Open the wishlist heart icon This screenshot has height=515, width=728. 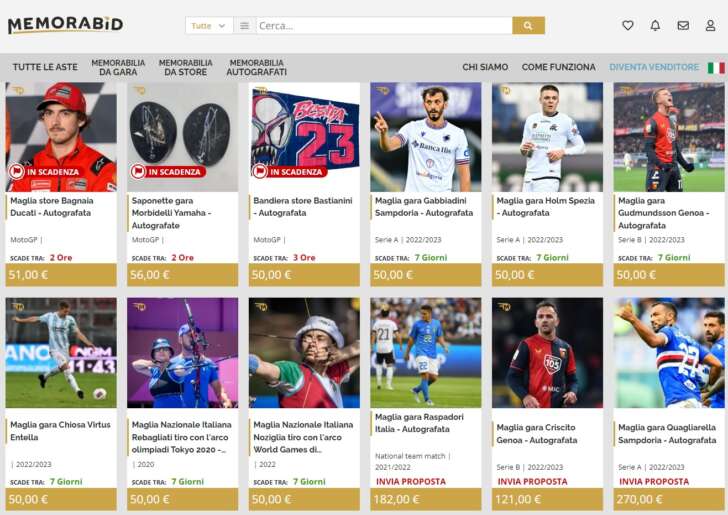click(x=628, y=26)
